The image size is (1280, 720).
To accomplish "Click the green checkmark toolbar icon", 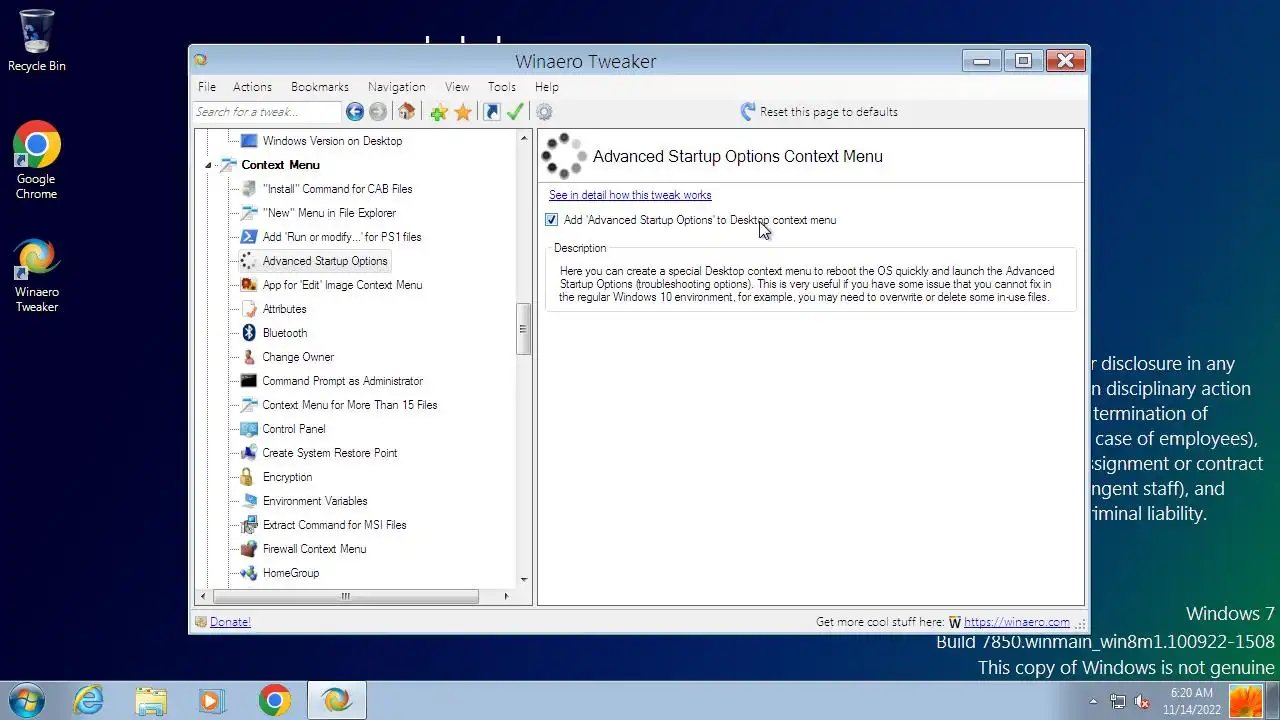I will pyautogui.click(x=515, y=112).
